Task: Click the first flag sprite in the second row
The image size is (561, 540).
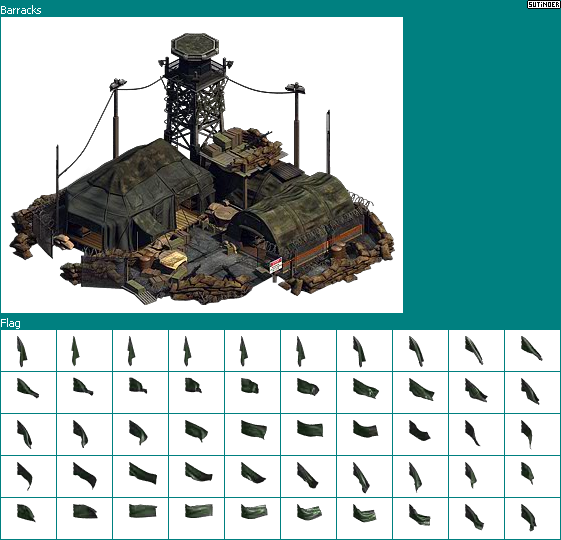Action: (28, 393)
